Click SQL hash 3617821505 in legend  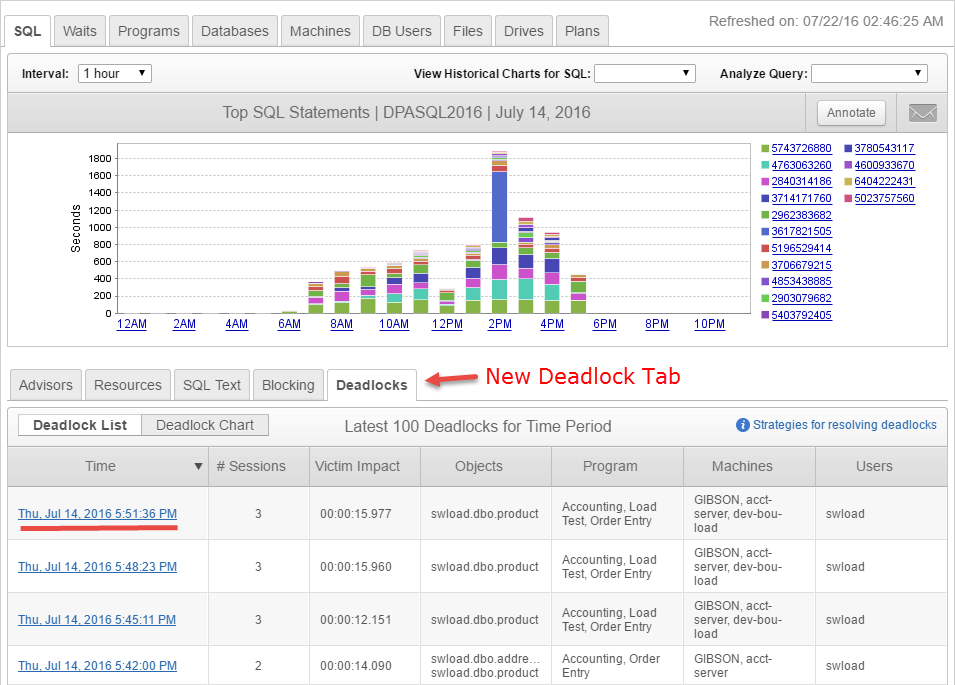click(x=801, y=232)
